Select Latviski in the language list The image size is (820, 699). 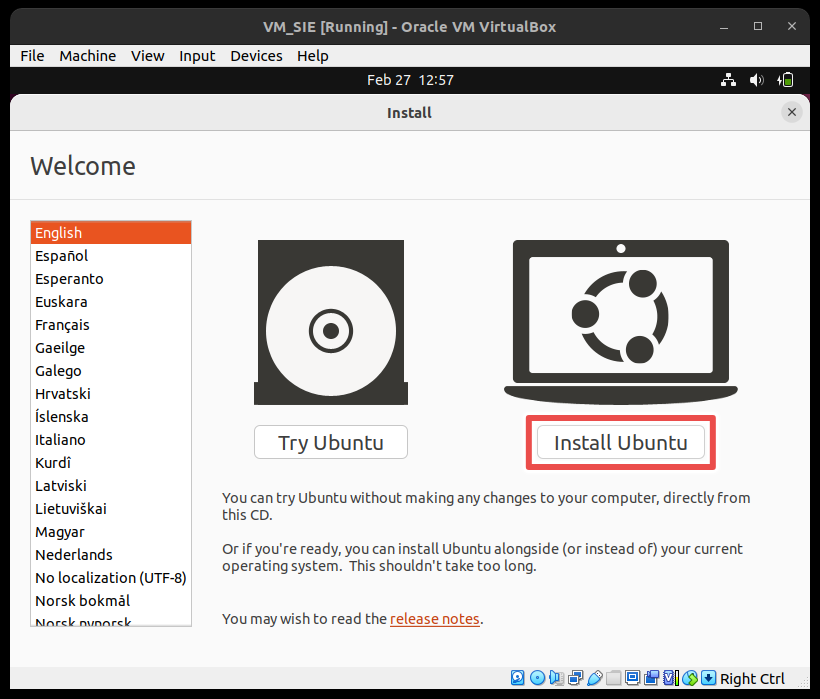click(x=111, y=486)
